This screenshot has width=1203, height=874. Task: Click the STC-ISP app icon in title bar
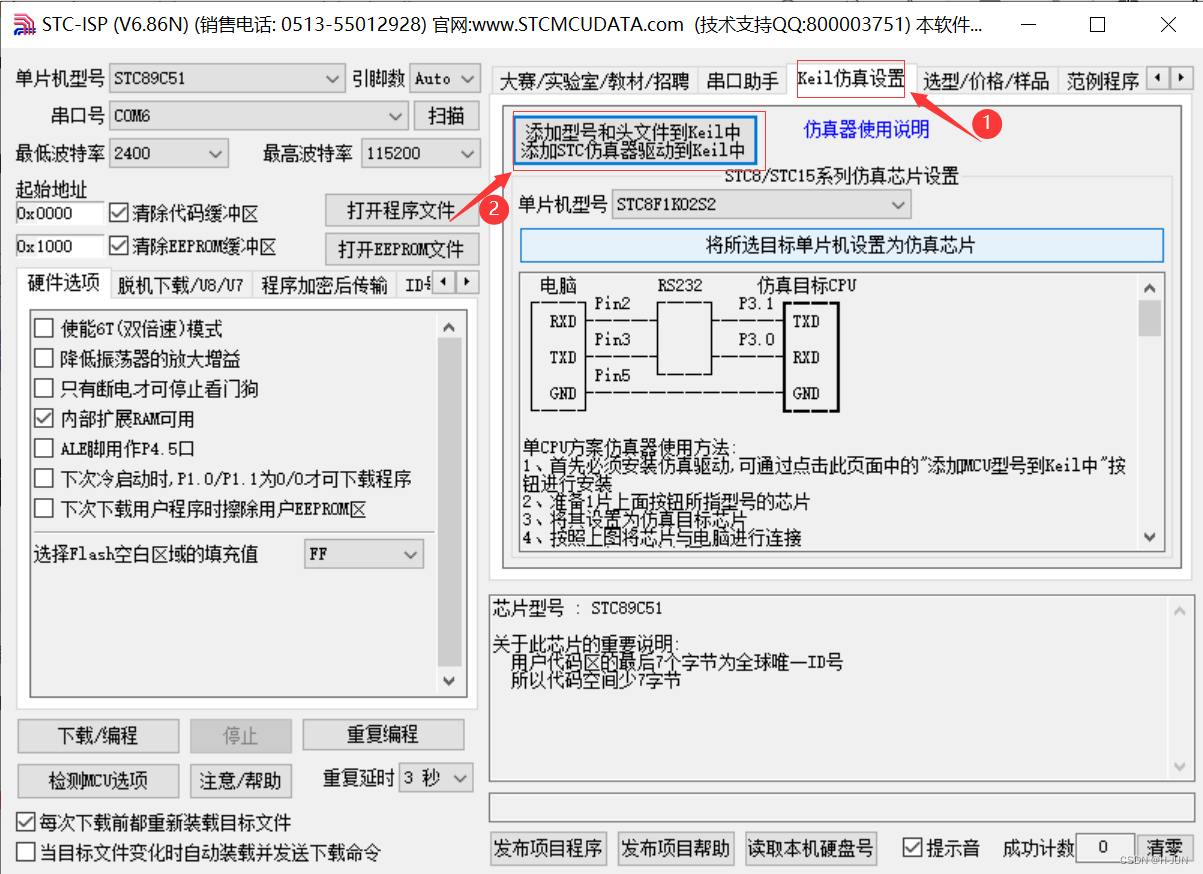point(24,24)
